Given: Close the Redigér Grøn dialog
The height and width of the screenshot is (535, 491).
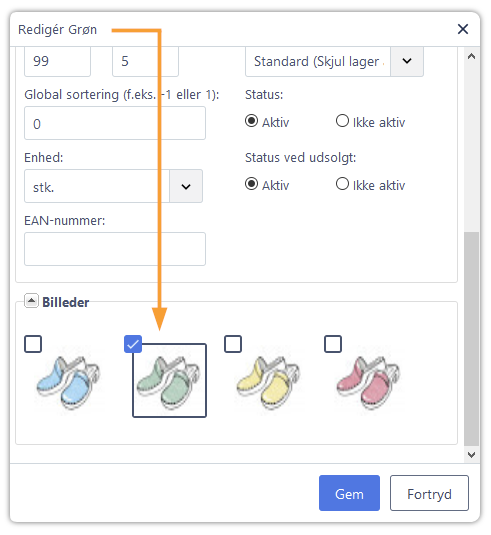Looking at the screenshot, I should tap(462, 29).
